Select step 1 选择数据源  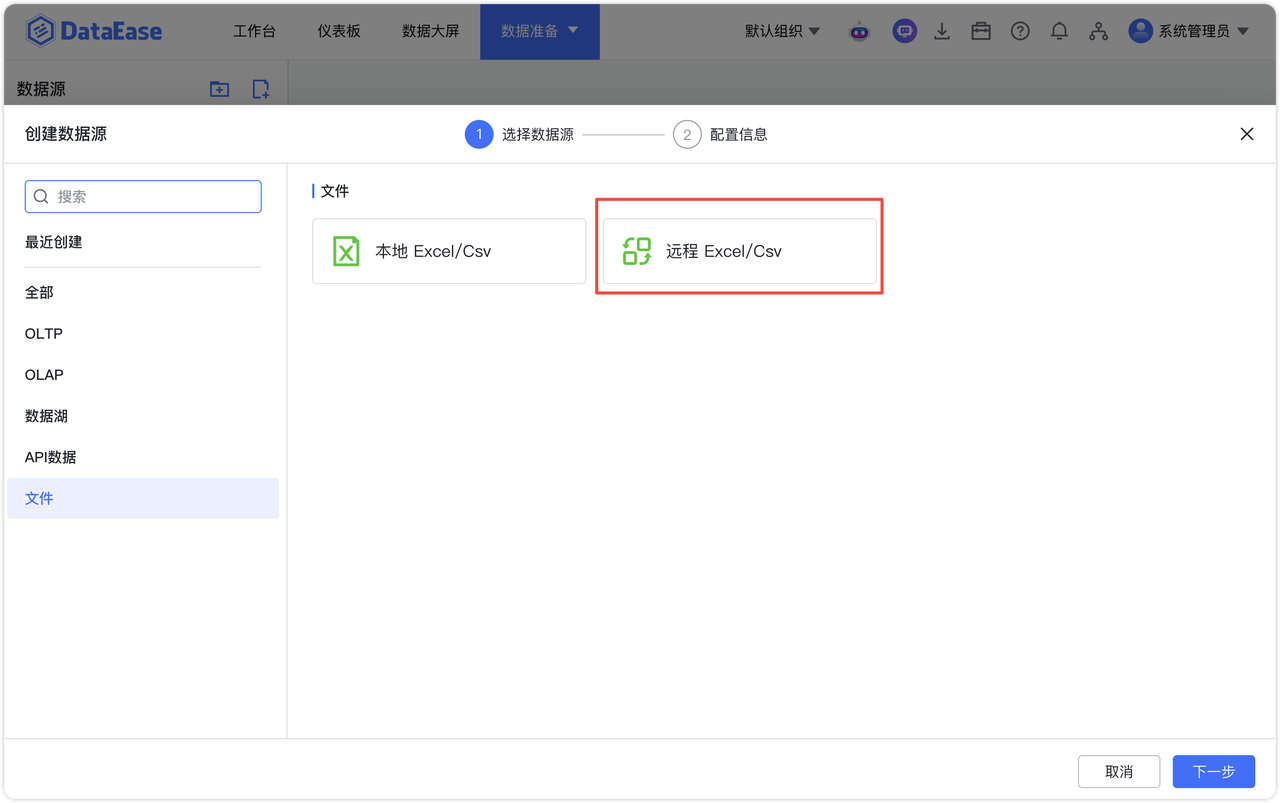click(519, 134)
